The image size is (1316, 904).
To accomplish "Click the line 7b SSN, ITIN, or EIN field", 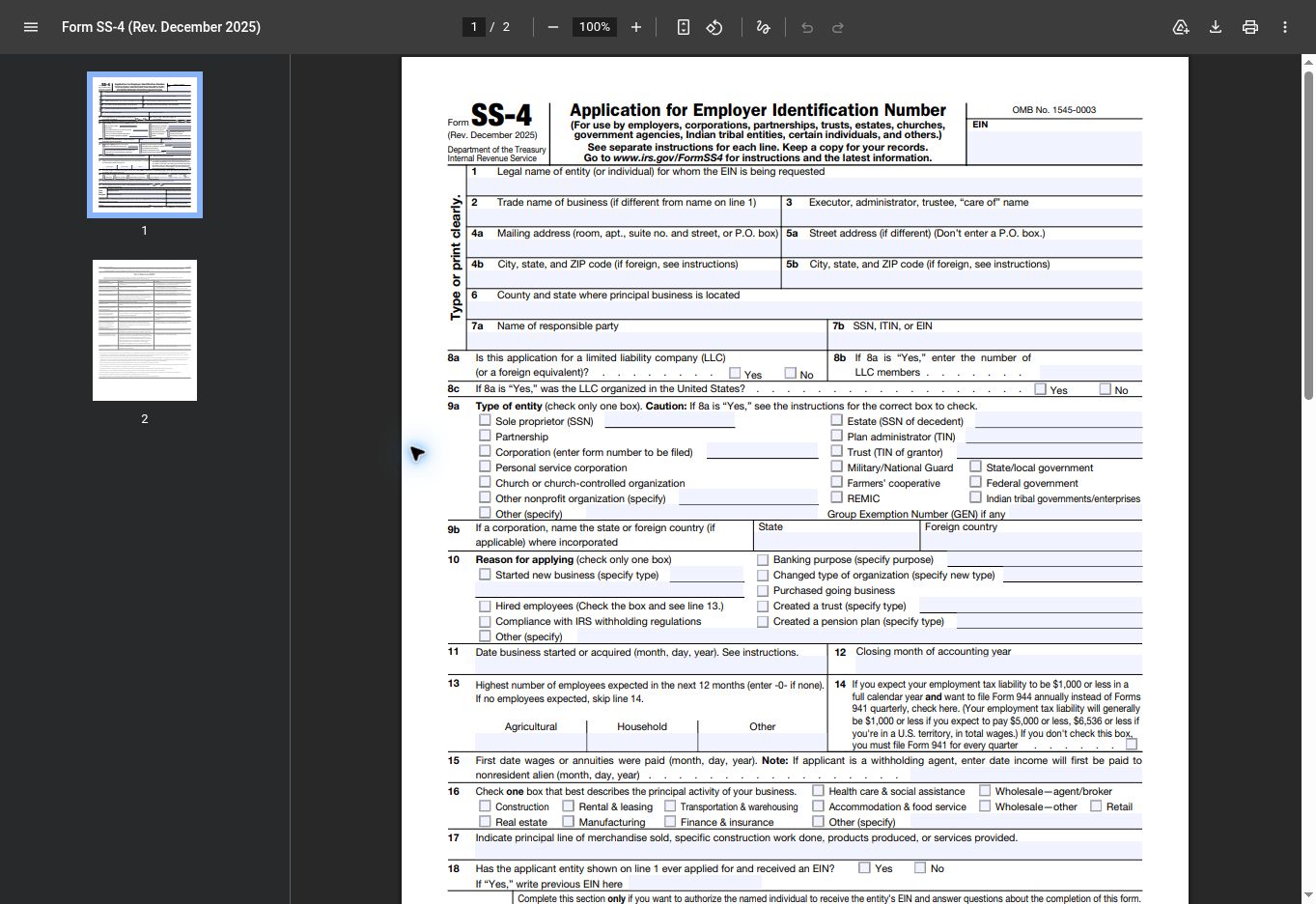I will coord(986,341).
